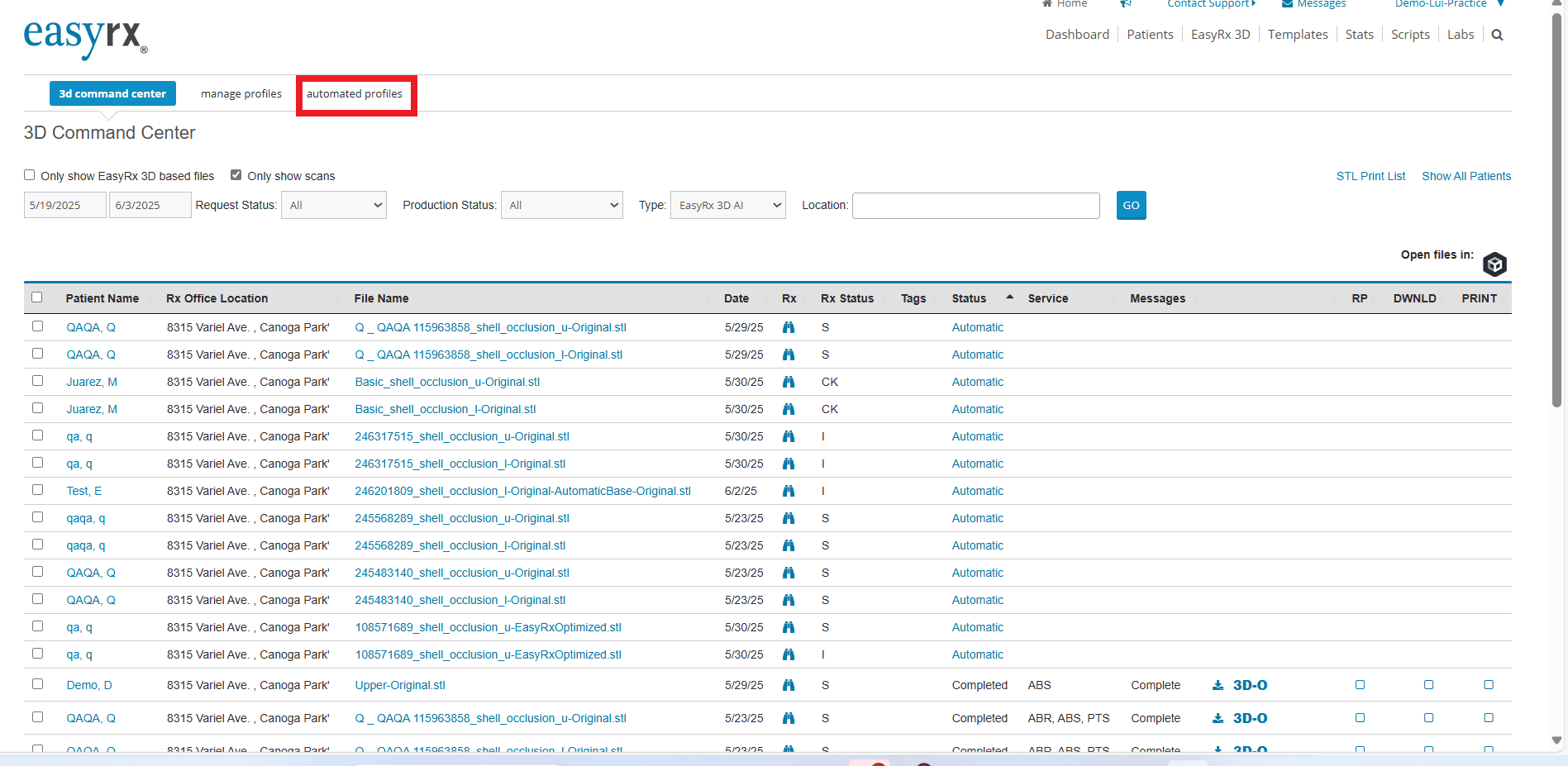Open search via magnifying glass icon
This screenshot has height=766, width=1568.
click(x=1497, y=35)
